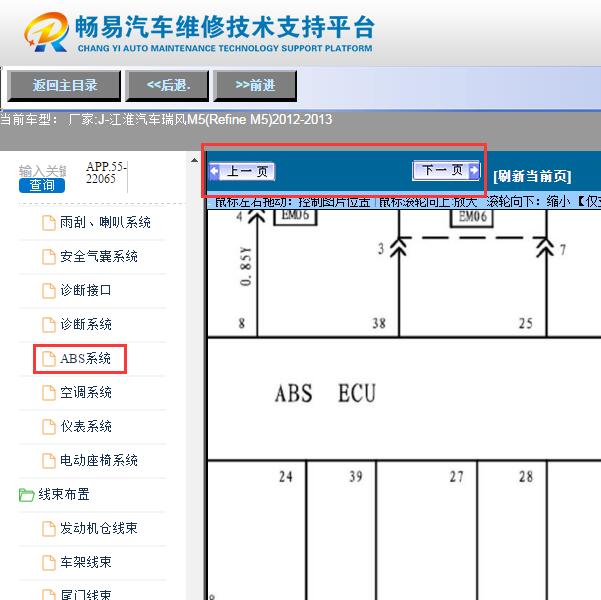Click pin 39 on ABS ECU diagram
Screen dimensions: 601x600
356,477
